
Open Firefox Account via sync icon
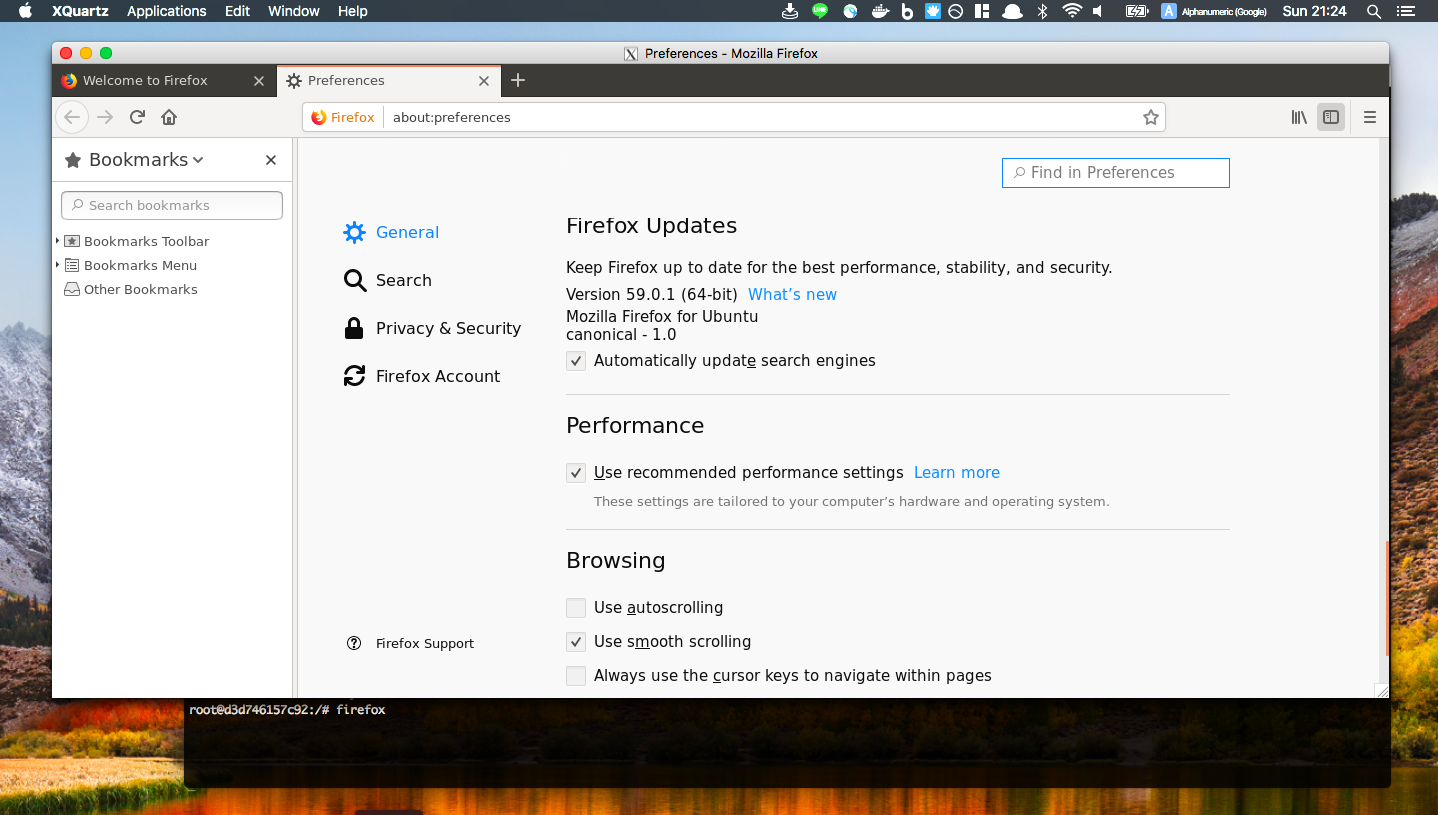[x=354, y=375]
